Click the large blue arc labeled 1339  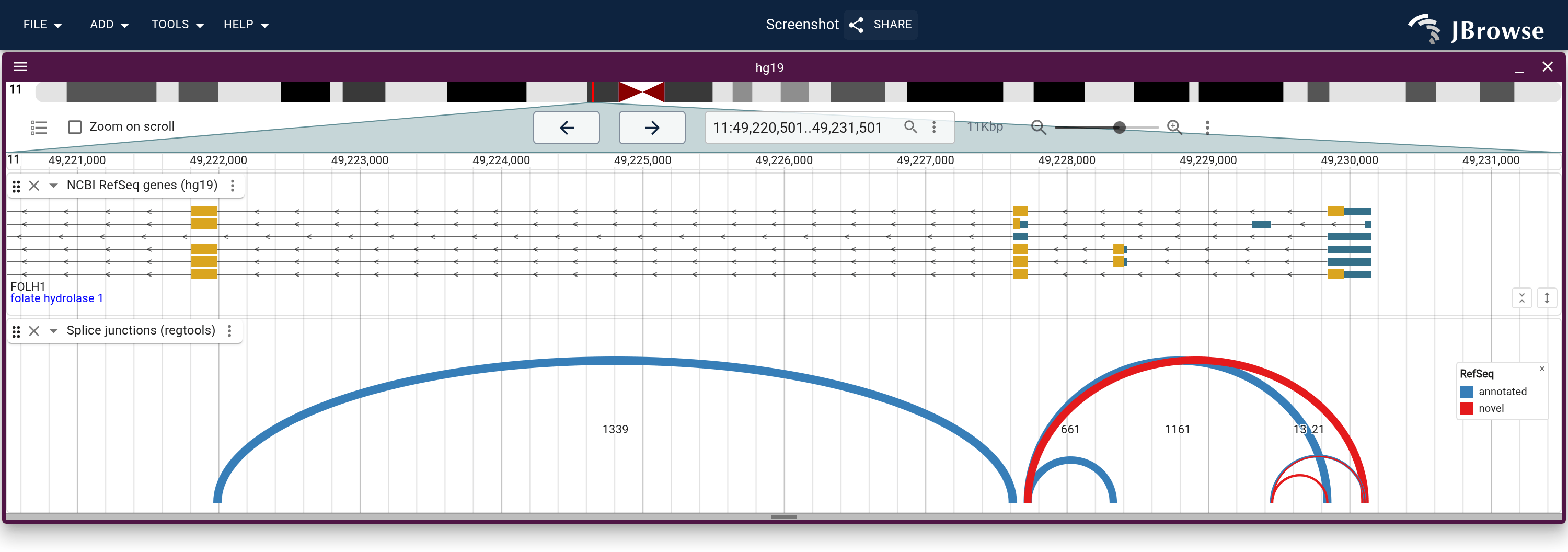point(615,361)
